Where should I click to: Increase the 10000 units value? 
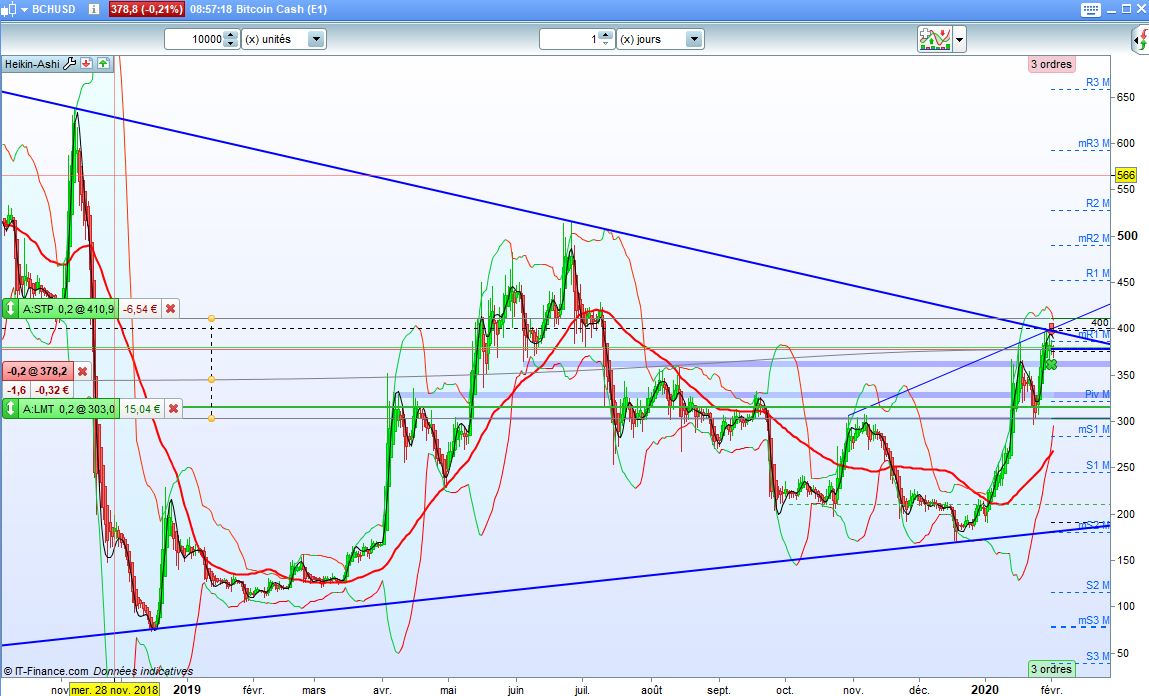[x=231, y=34]
